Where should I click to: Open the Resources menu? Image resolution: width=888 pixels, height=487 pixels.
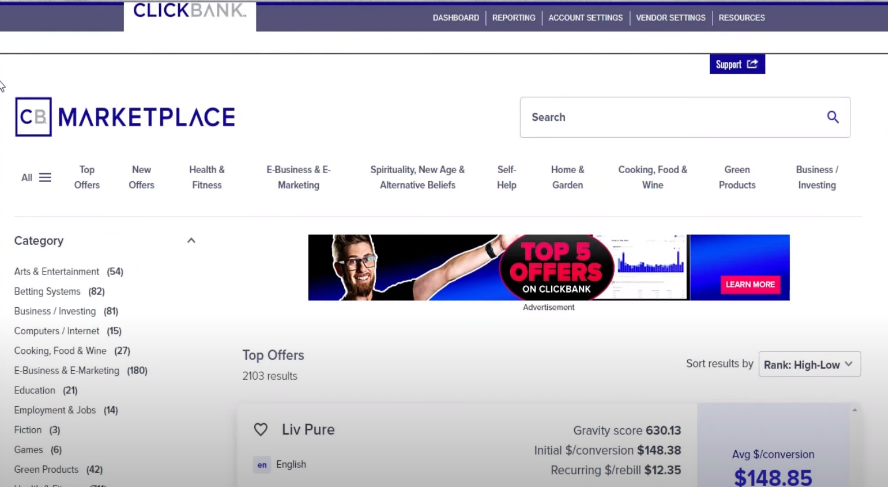tap(741, 18)
